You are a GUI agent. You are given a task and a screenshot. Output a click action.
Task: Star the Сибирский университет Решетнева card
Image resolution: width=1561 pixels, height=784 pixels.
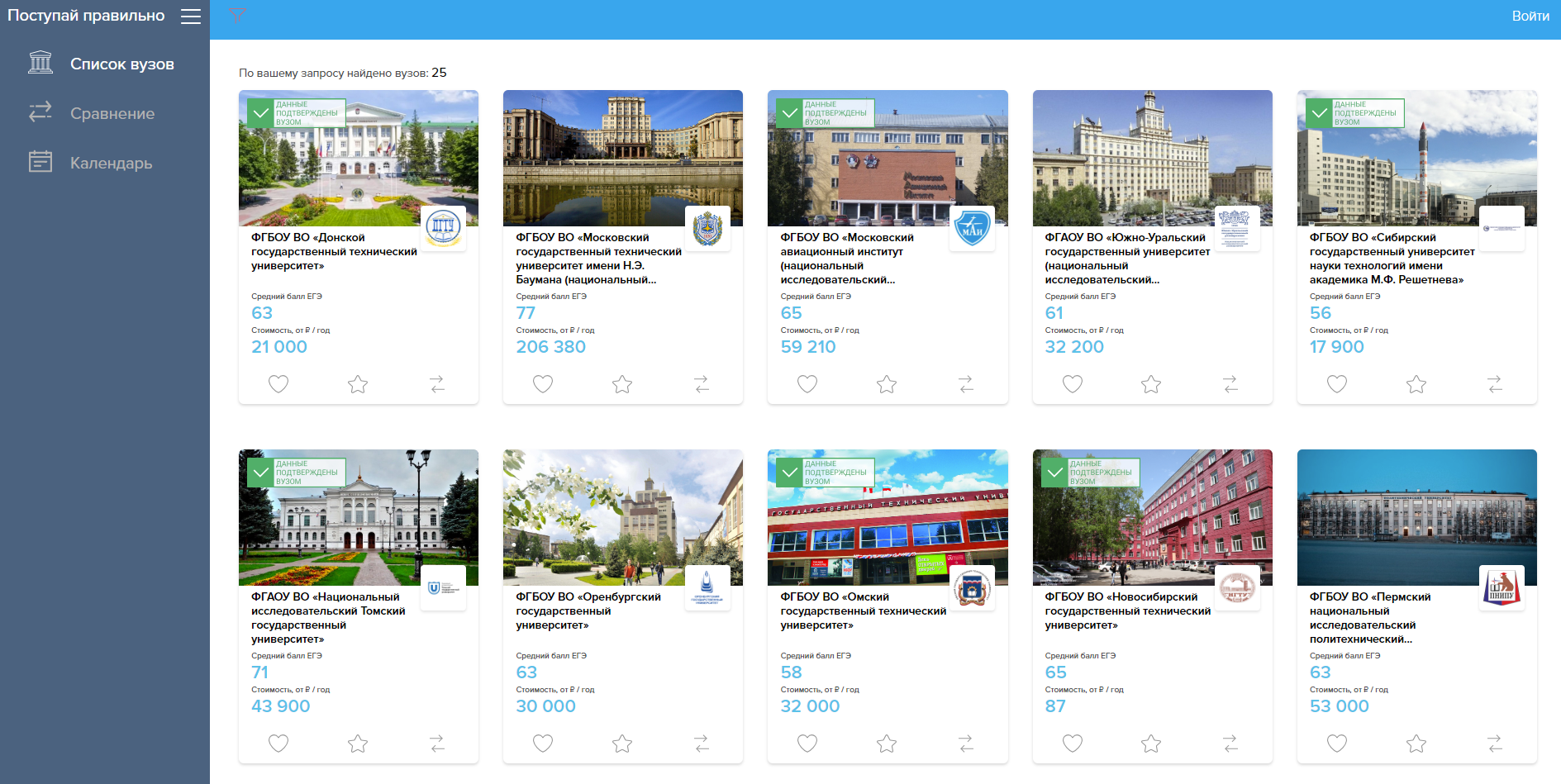[x=1416, y=384]
